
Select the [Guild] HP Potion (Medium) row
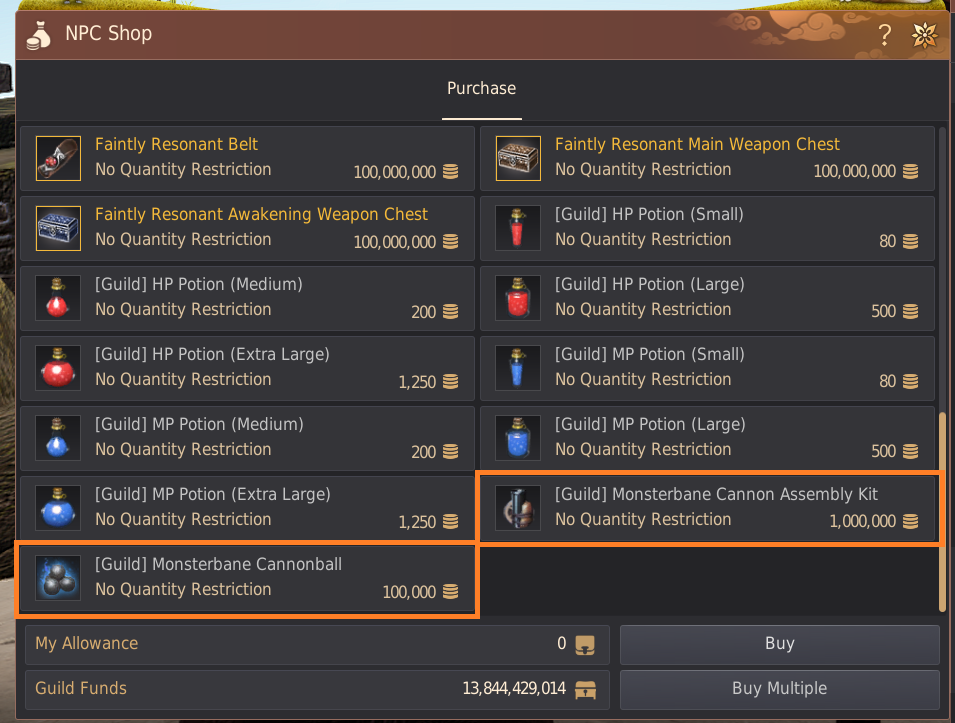click(247, 298)
